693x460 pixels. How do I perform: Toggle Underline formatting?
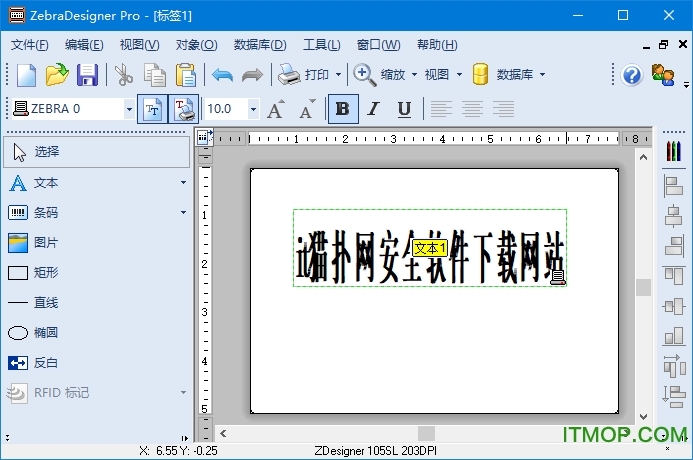click(x=404, y=109)
